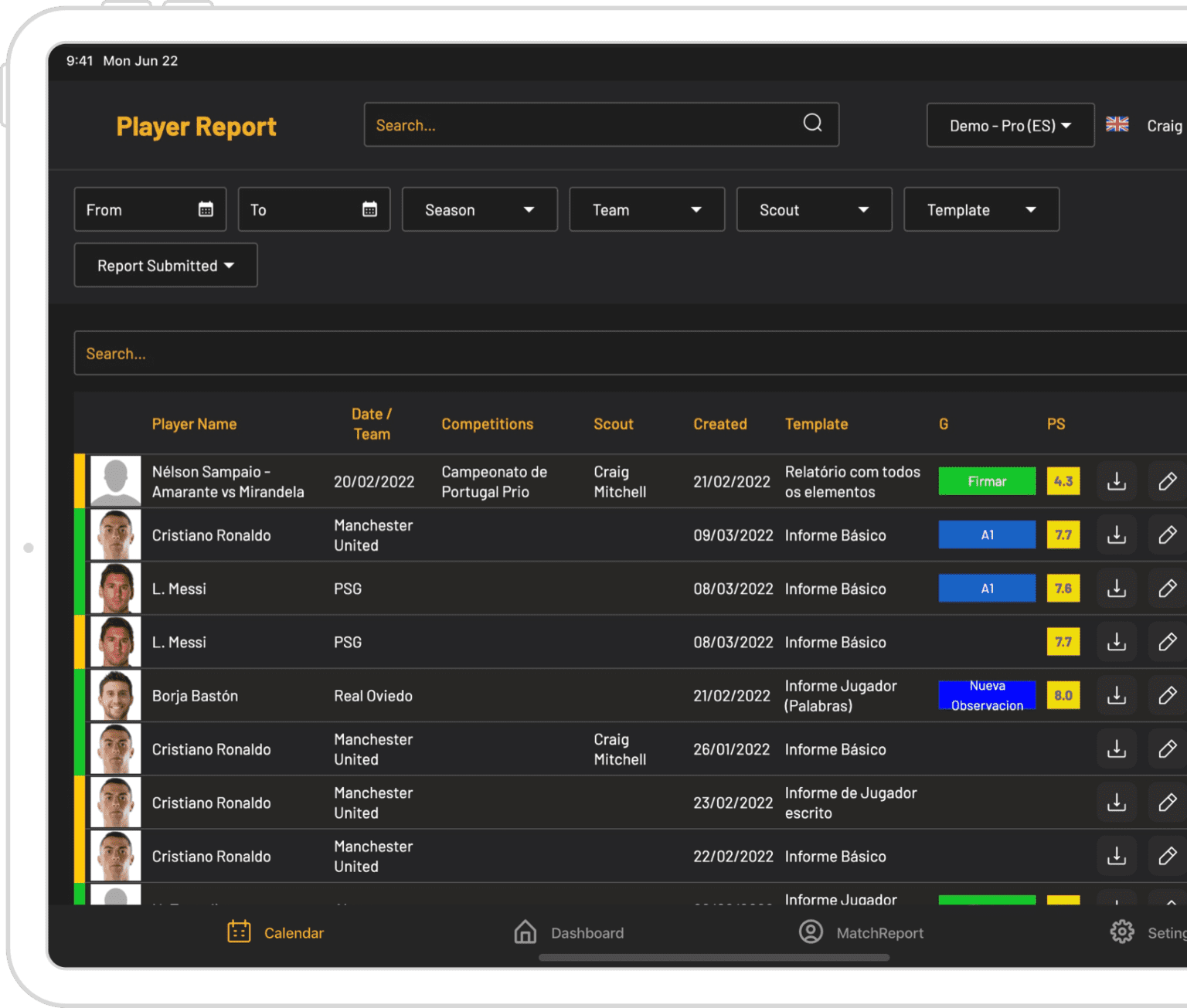Screen dimensions: 1187x1008
Task: Click the calendar icon in the From field
Action: (x=205, y=209)
